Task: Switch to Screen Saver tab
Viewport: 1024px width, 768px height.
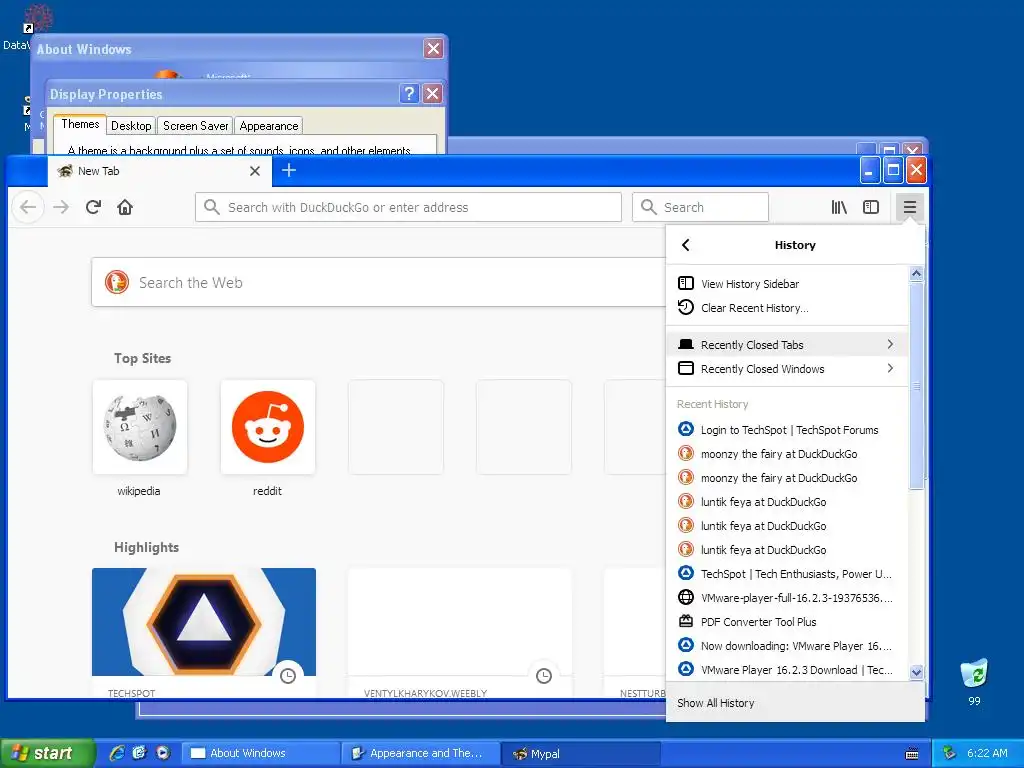Action: click(195, 126)
